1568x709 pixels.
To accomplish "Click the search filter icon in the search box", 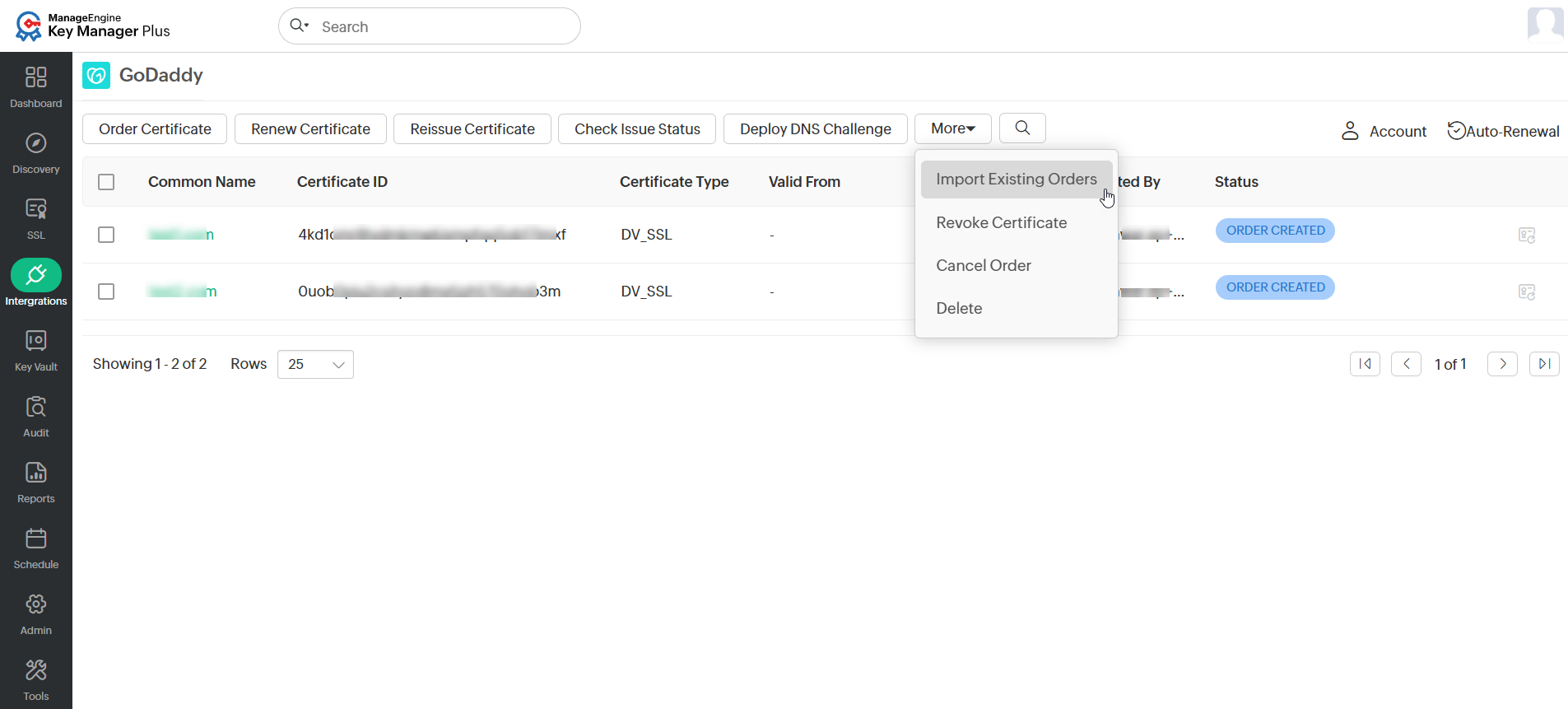I will coord(300,26).
